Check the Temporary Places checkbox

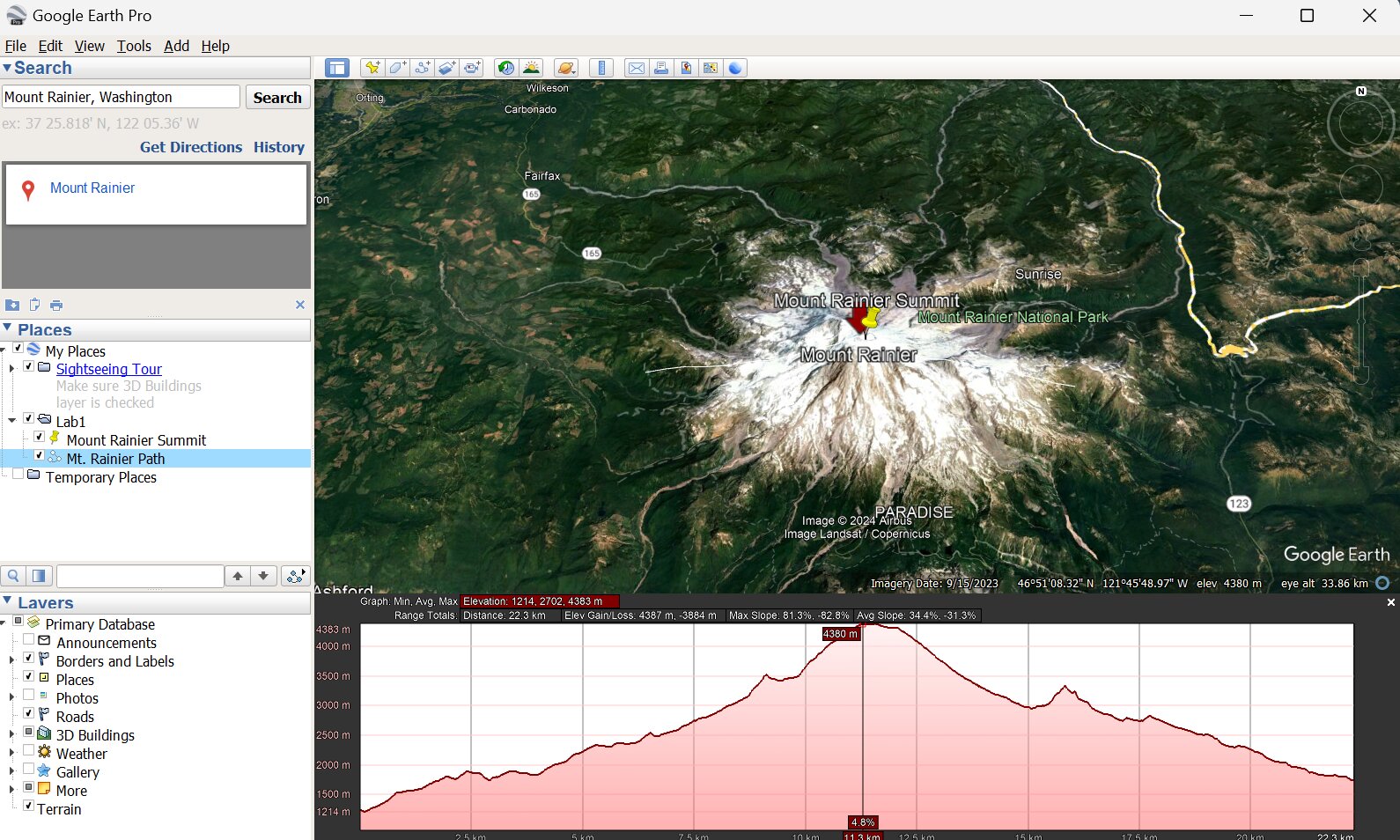18,475
